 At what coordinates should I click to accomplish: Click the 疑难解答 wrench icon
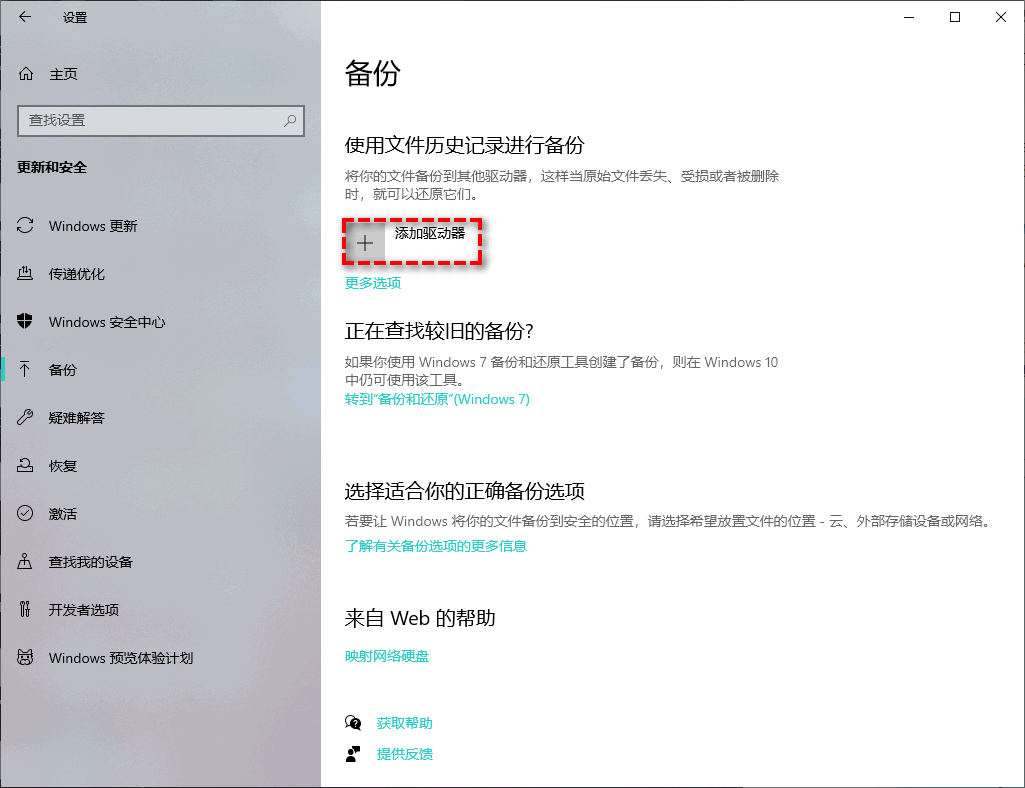[x=26, y=418]
